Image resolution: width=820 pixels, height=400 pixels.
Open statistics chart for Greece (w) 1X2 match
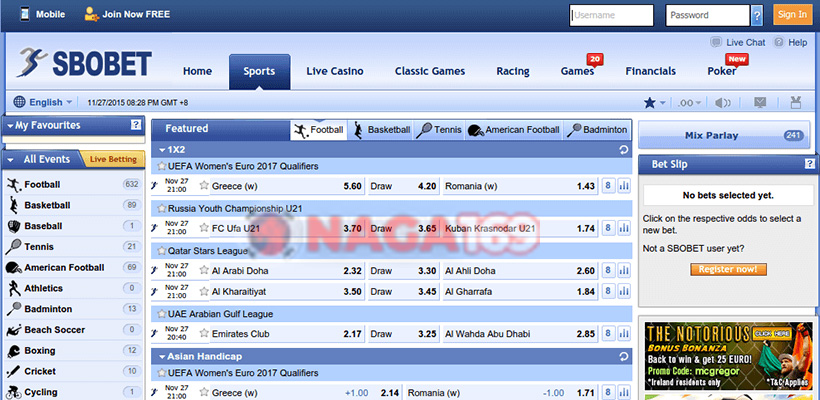coord(624,186)
